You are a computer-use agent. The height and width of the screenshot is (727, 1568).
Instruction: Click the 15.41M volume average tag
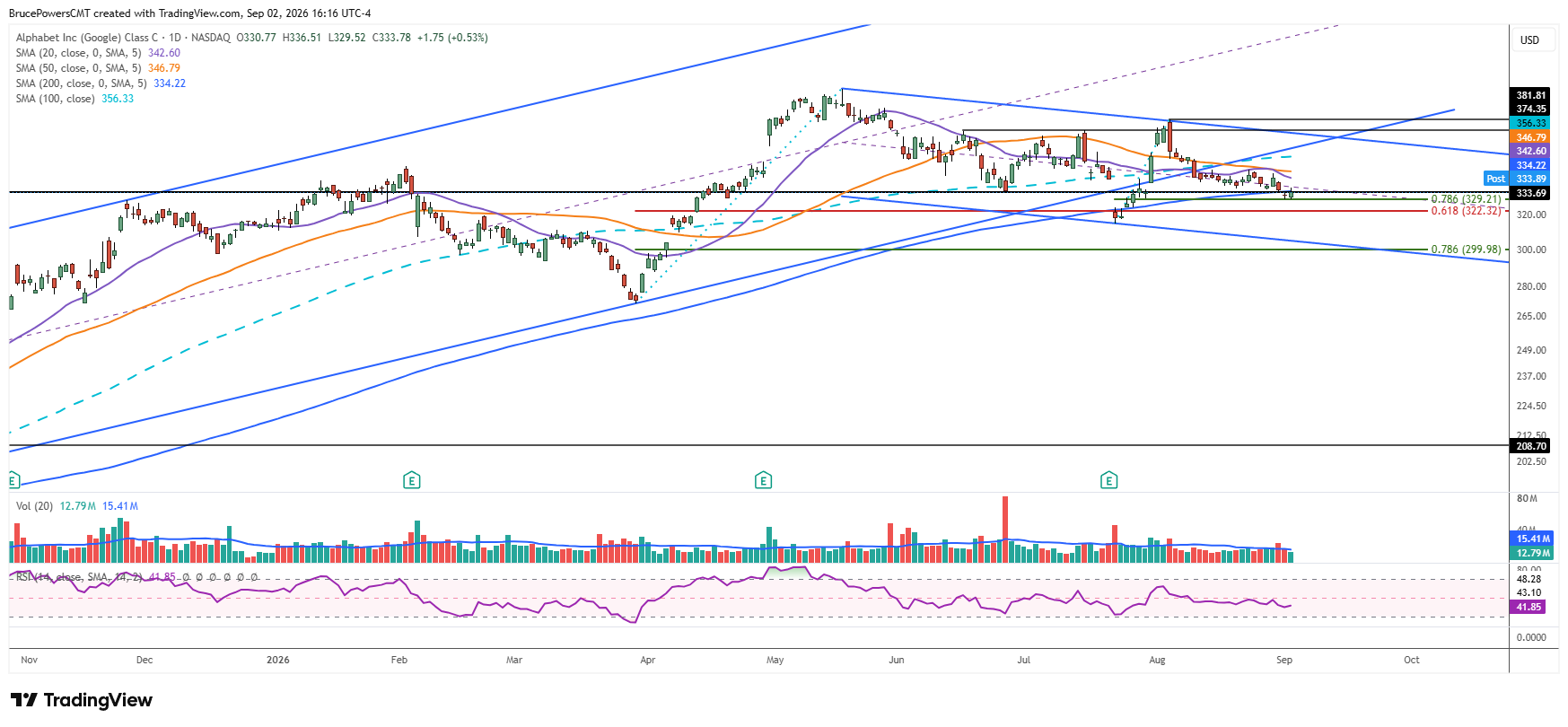[x=1531, y=539]
